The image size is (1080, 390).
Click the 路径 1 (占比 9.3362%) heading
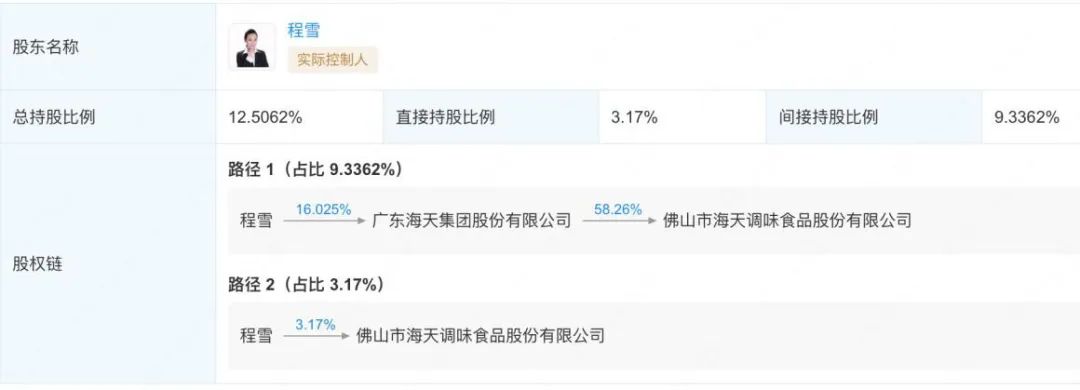pyautogui.click(x=315, y=170)
